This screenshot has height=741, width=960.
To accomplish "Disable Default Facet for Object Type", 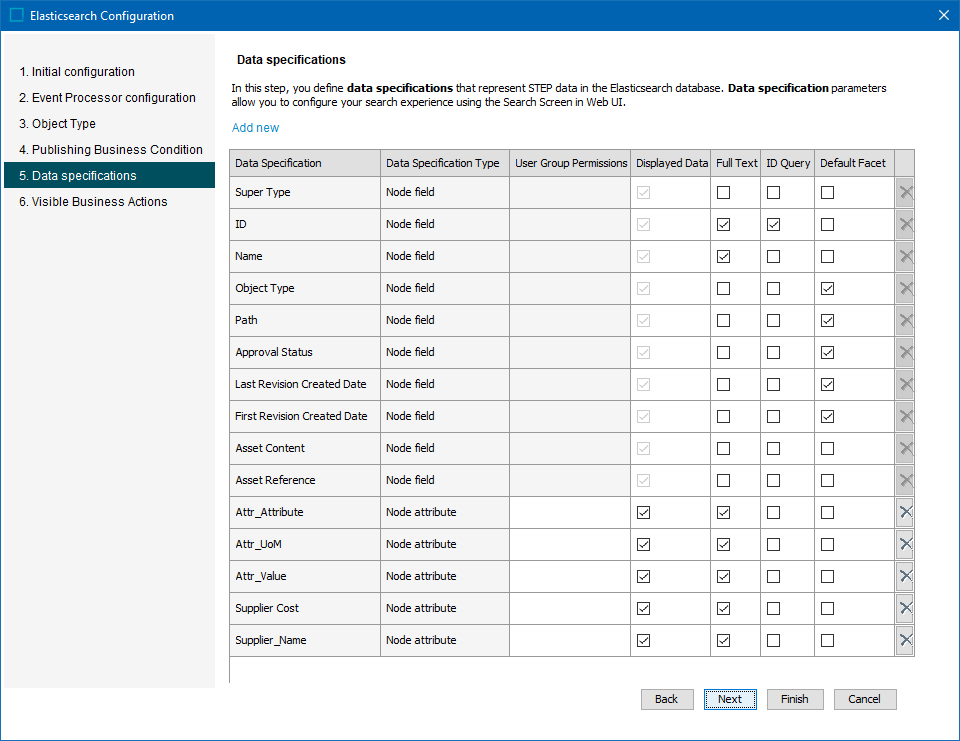I will 827,289.
